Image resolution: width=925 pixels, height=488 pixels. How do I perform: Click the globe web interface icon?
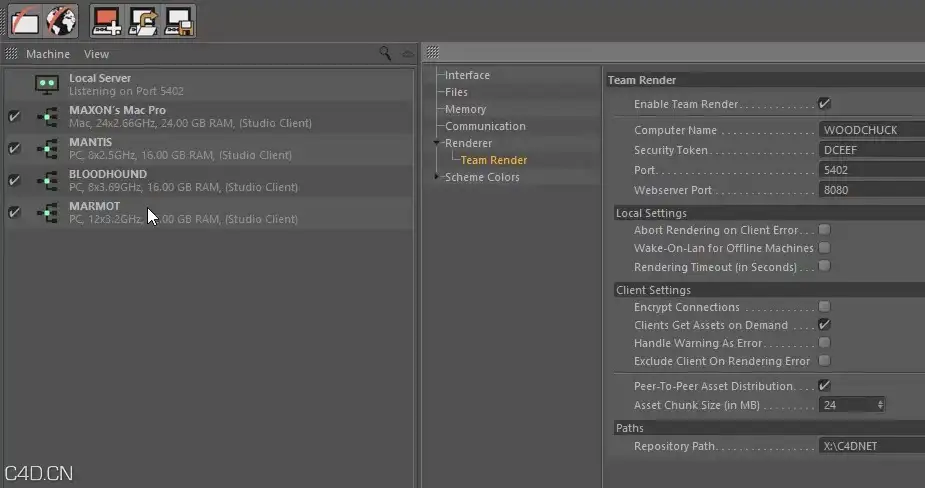(61, 21)
